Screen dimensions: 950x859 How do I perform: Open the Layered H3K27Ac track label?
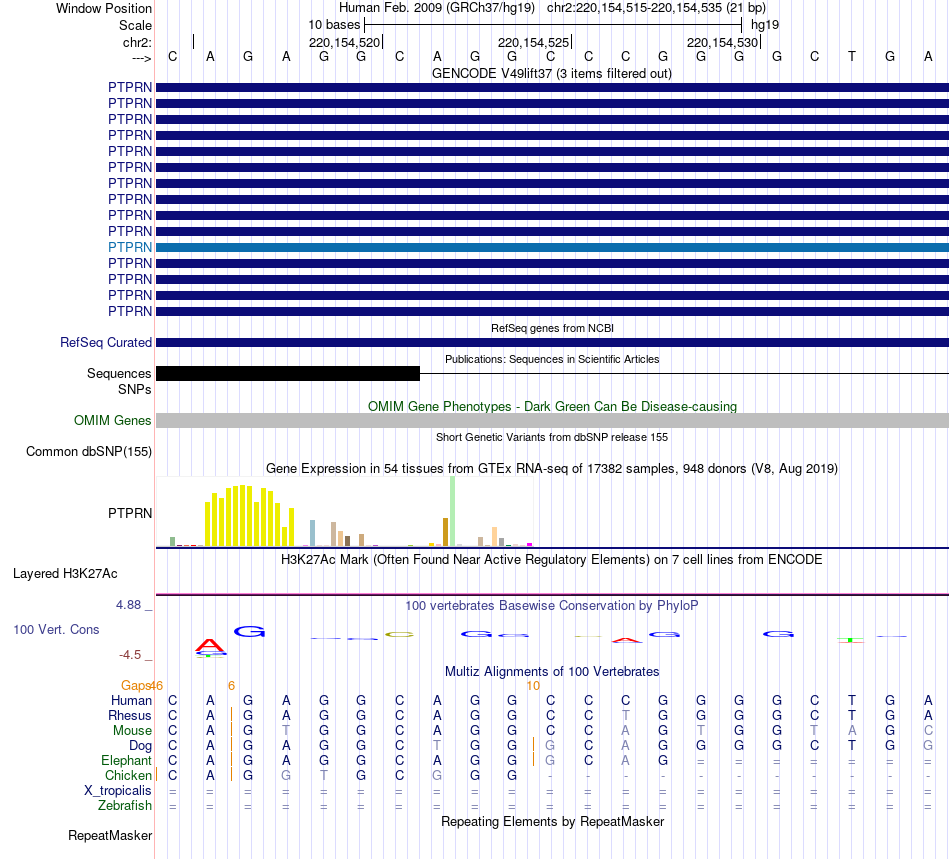click(65, 573)
